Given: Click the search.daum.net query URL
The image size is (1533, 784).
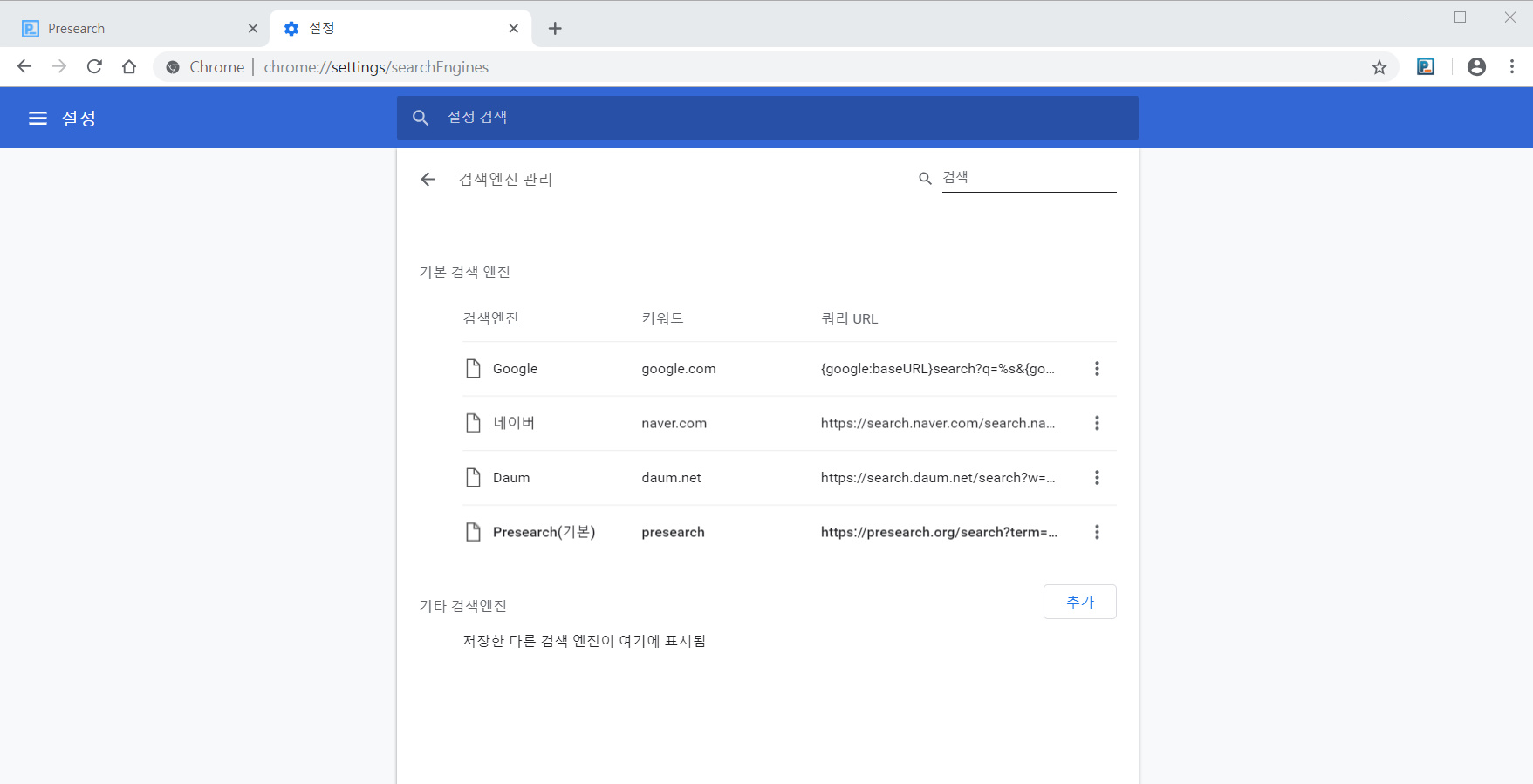Looking at the screenshot, I should pyautogui.click(x=938, y=478).
